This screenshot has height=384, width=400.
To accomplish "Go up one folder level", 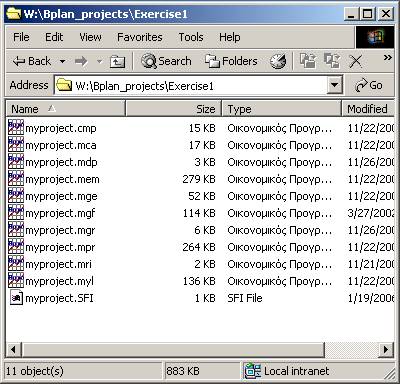I will (117, 62).
